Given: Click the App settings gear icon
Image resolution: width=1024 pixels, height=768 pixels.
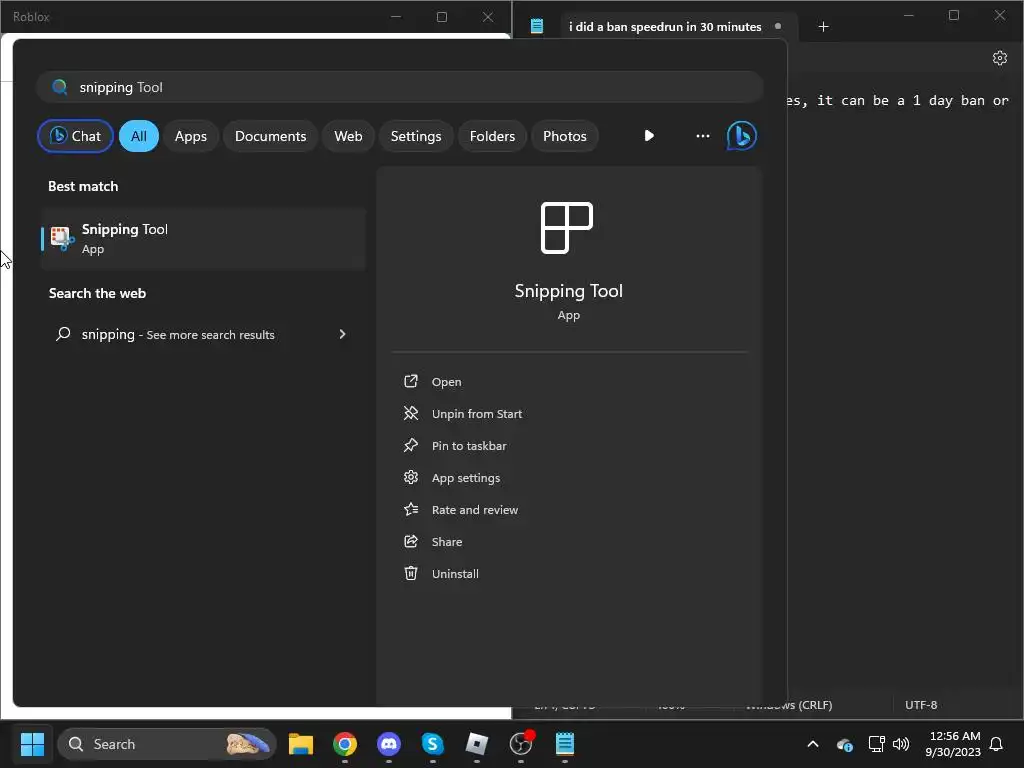Looking at the screenshot, I should click(411, 477).
